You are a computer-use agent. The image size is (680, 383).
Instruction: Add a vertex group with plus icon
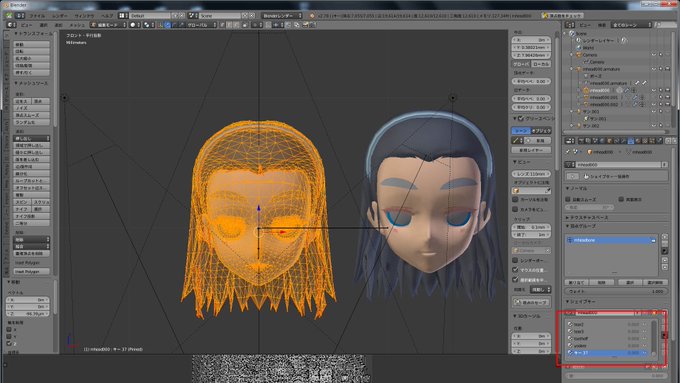pyautogui.click(x=665, y=236)
